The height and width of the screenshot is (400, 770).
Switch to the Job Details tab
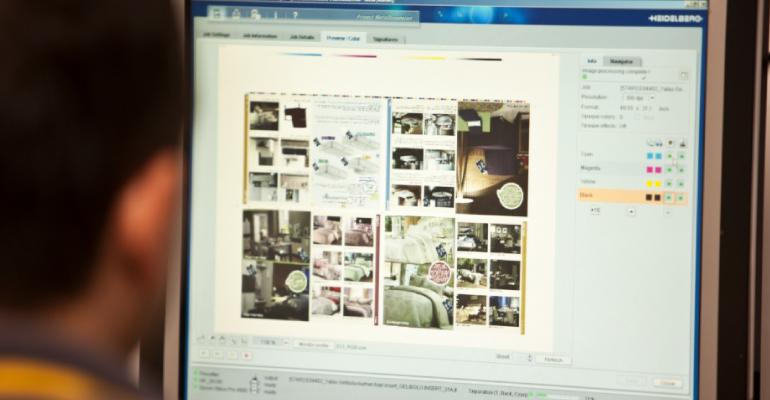pyautogui.click(x=302, y=37)
